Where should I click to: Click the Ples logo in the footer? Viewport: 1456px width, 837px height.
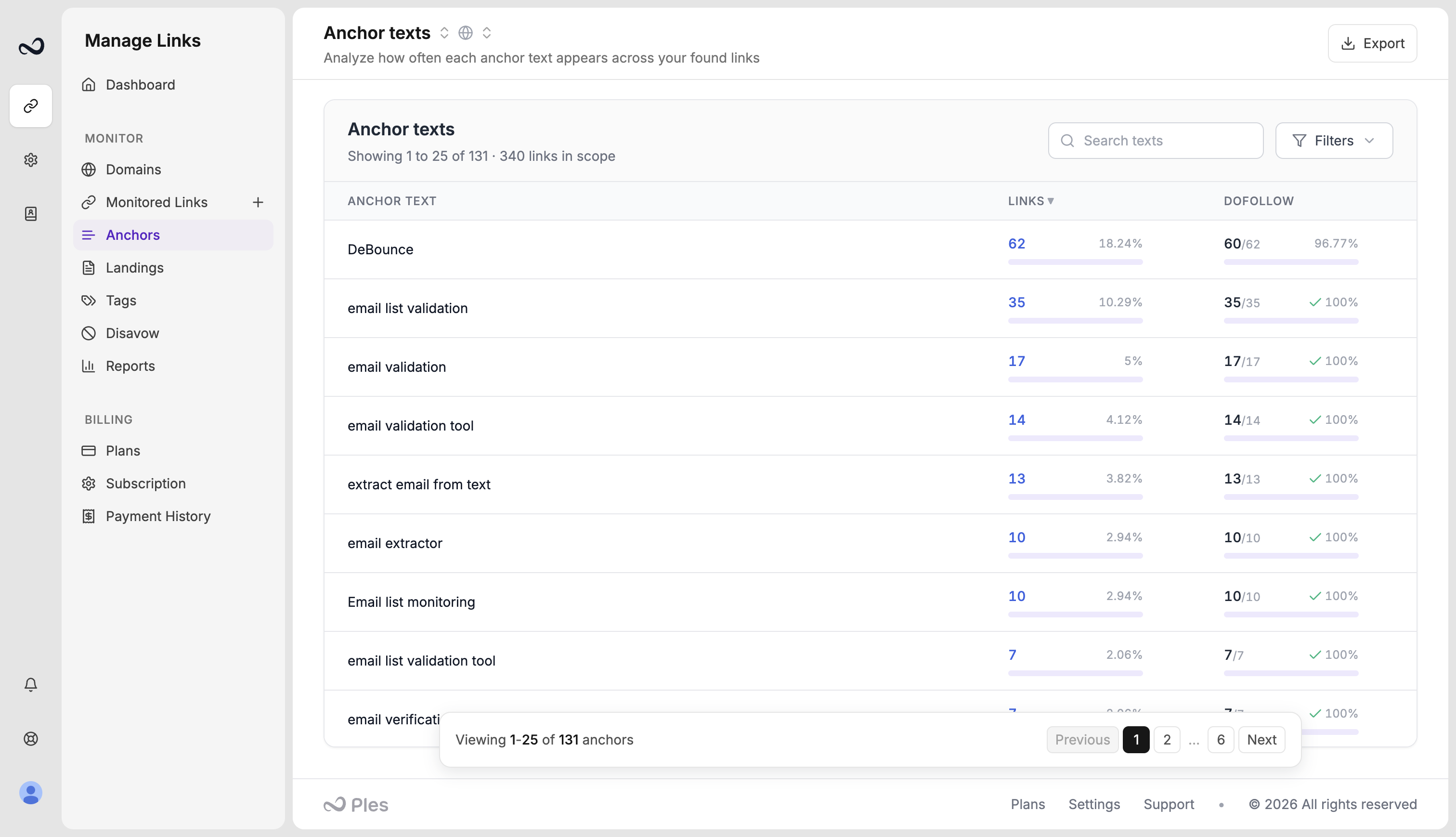click(356, 804)
